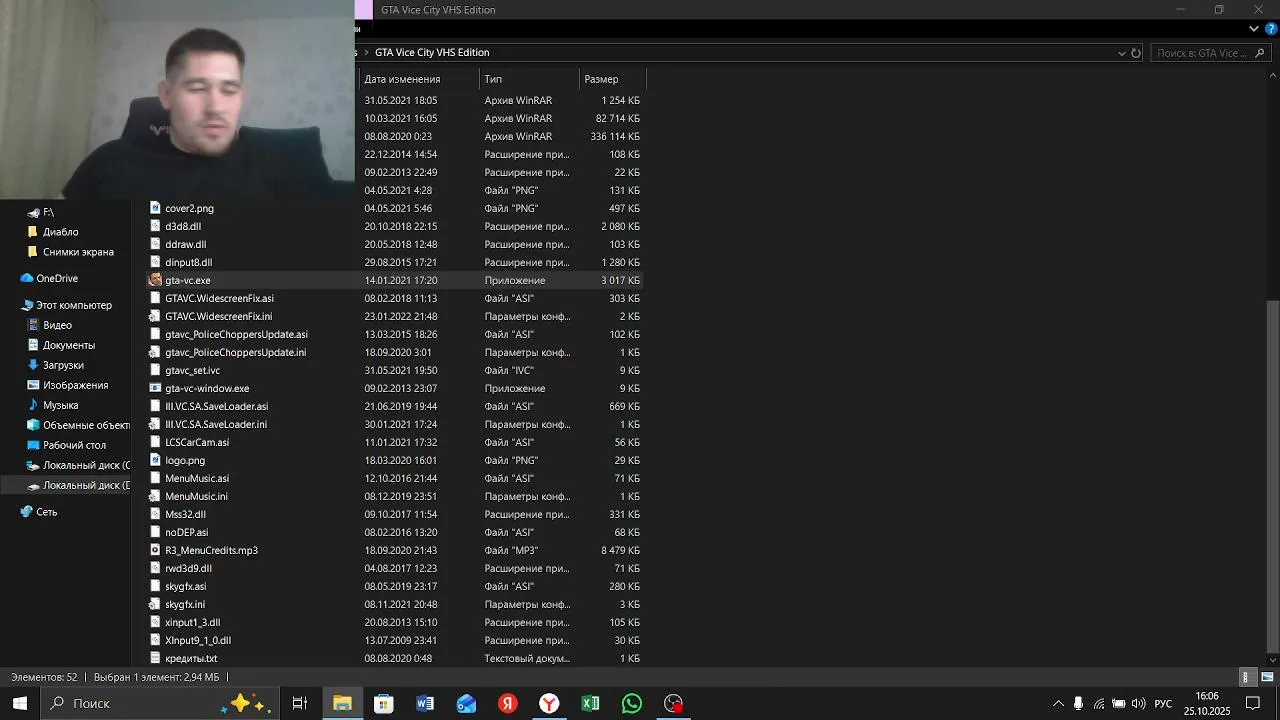Screen dimensions: 1280x720
Task: Select Локальный диск (C drive
Action: [x=78, y=465]
